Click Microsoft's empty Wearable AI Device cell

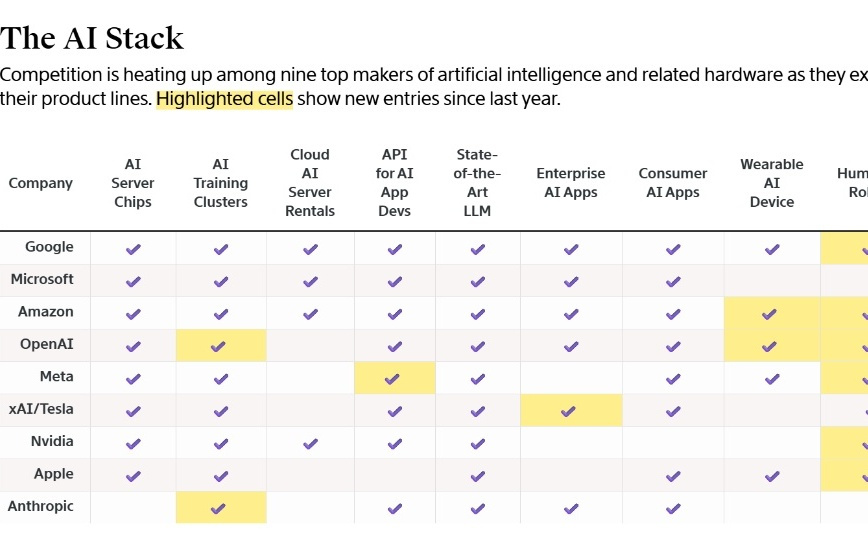771,281
